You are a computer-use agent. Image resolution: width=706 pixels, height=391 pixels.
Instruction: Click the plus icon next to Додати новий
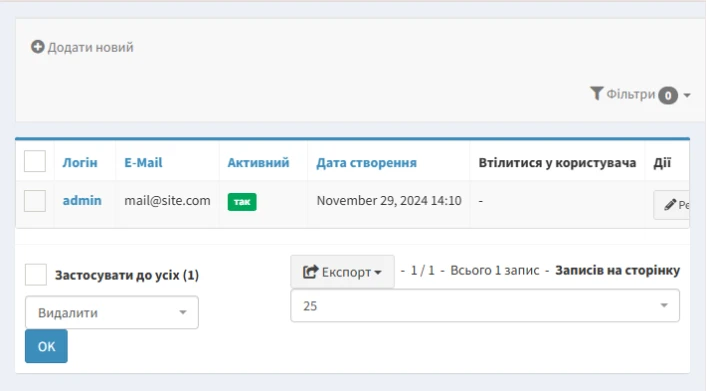pyautogui.click(x=37, y=47)
